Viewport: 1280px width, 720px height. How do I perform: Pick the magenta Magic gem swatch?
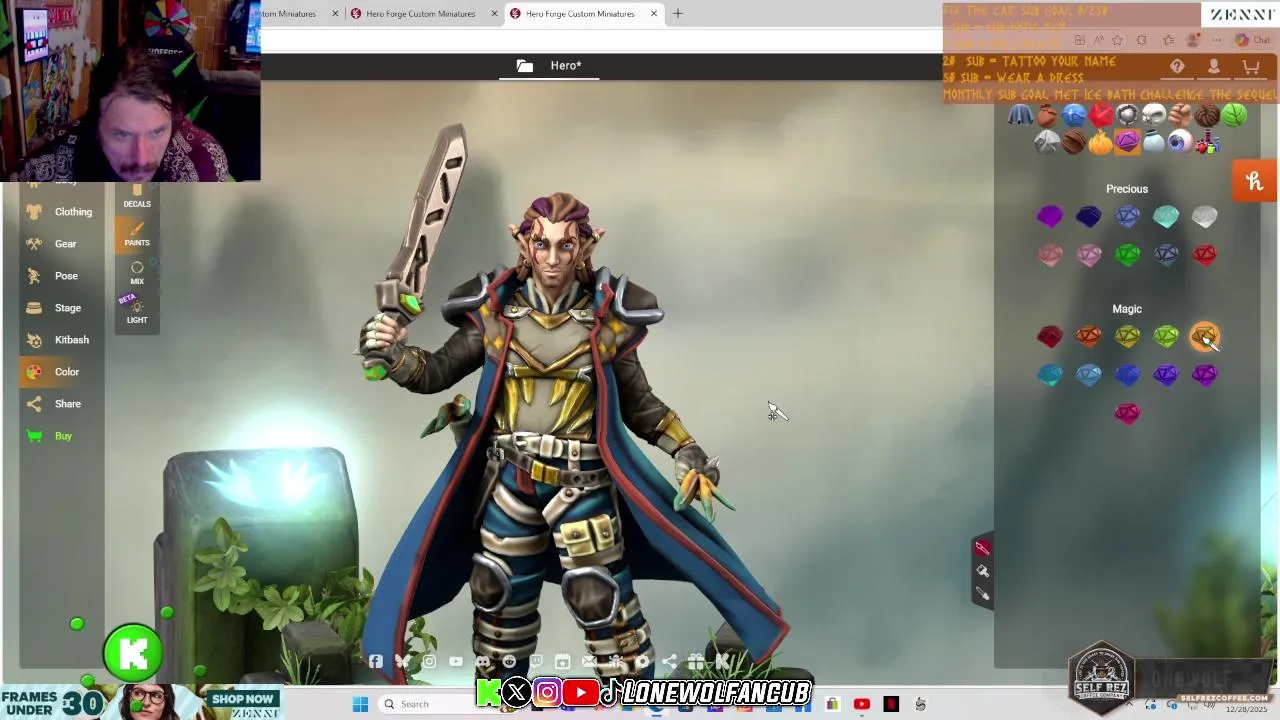[1127, 413]
